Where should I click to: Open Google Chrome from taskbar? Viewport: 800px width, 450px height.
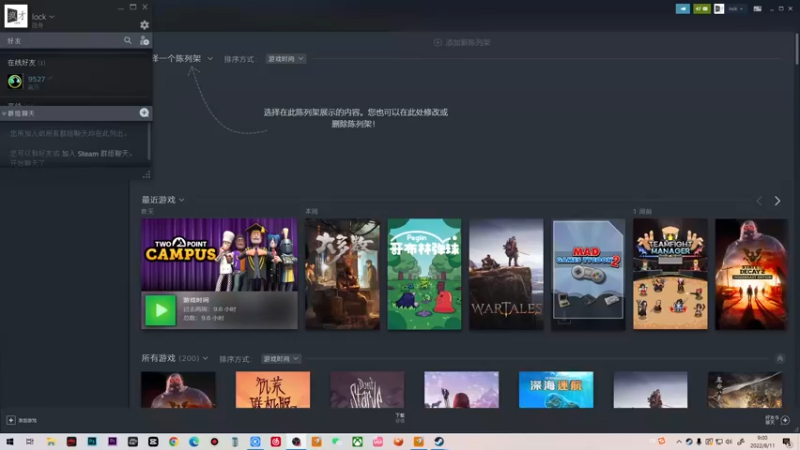[x=173, y=442]
